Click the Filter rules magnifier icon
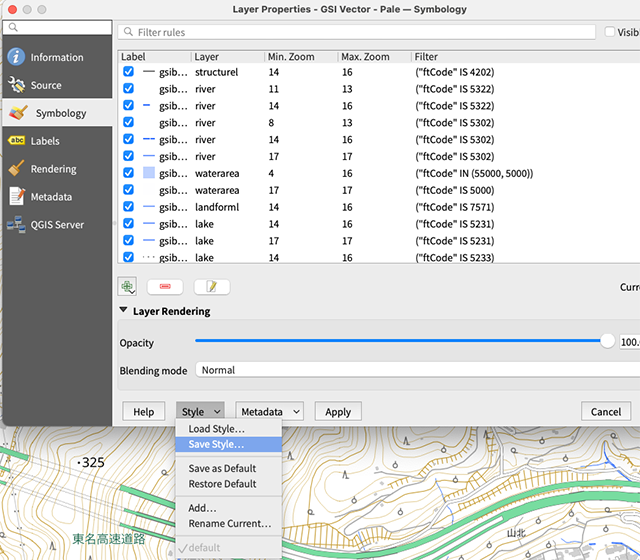Screen dimensions: 640x560 [128, 32]
